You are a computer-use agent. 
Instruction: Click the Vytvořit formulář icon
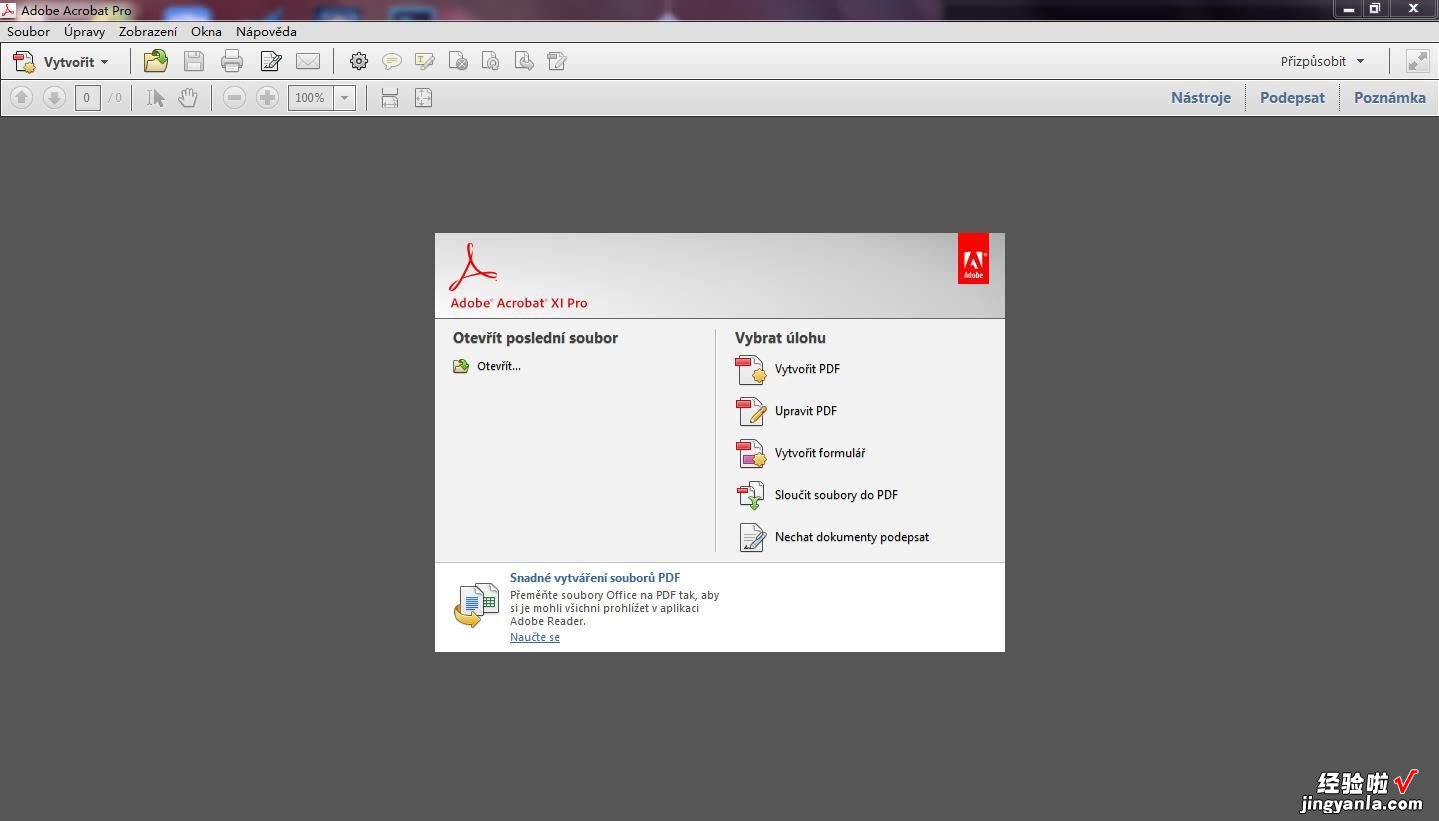(x=751, y=454)
